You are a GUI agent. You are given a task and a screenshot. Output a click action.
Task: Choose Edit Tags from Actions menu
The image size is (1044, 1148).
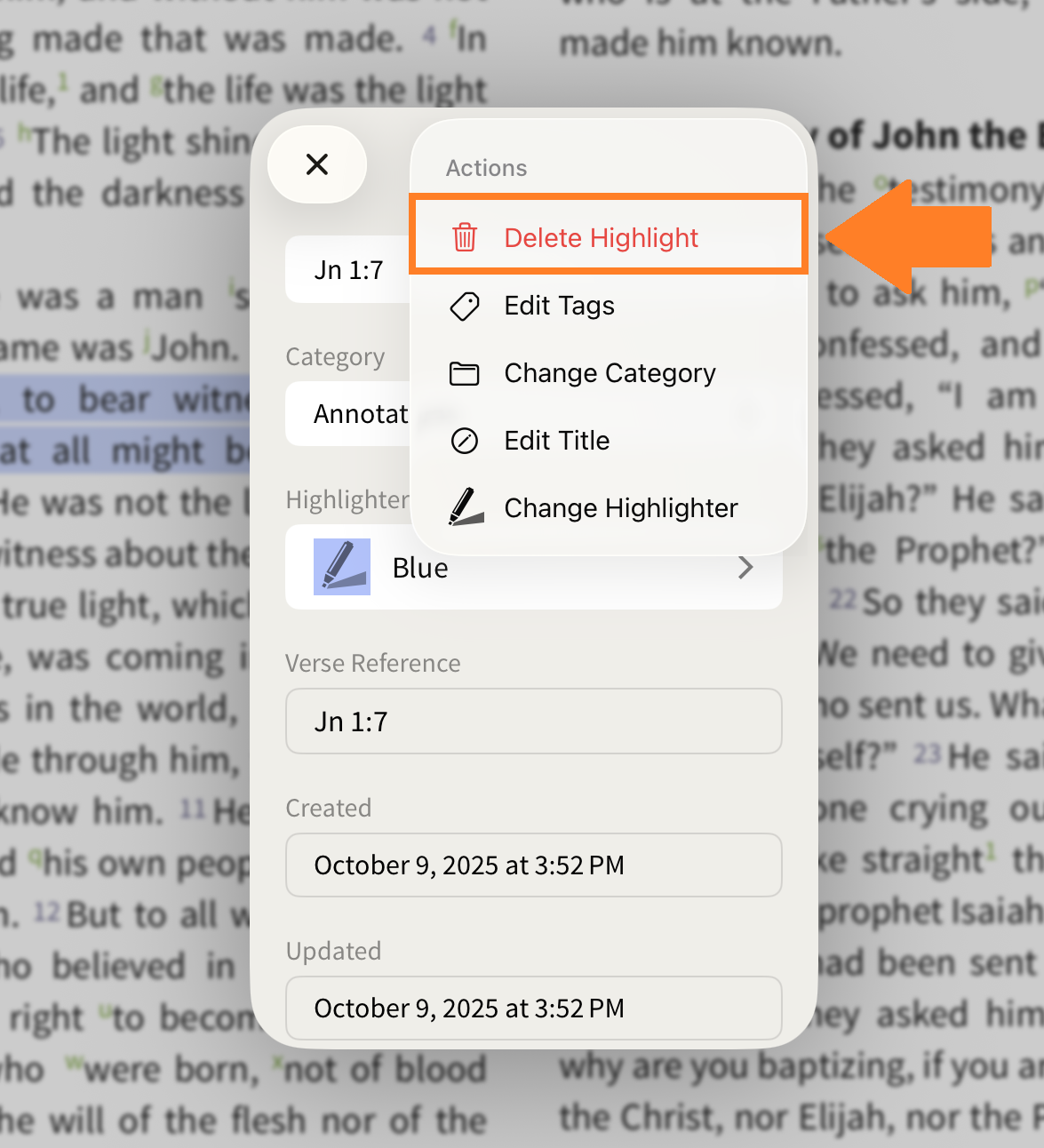pos(609,306)
